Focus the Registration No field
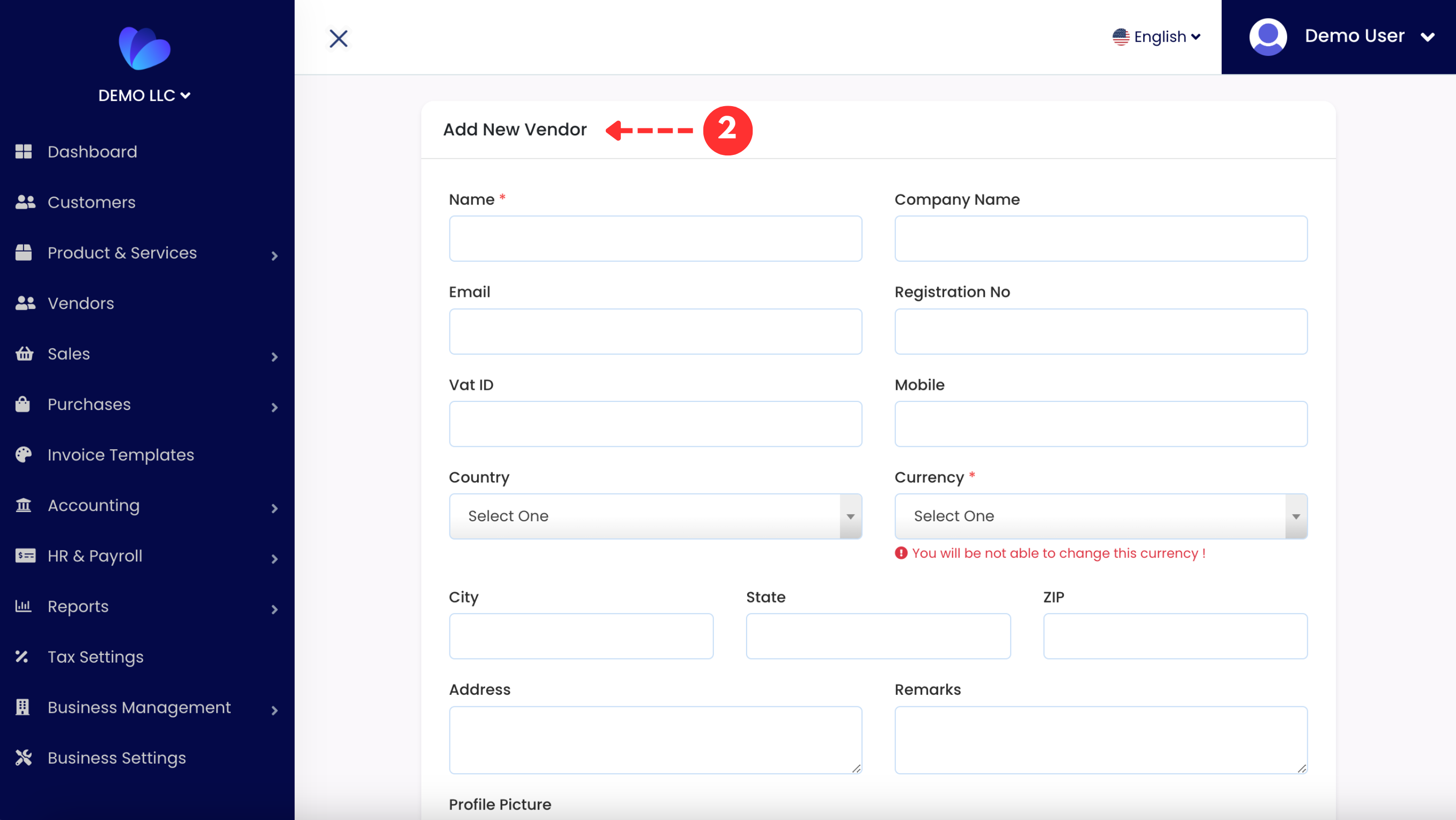 pos(1101,331)
